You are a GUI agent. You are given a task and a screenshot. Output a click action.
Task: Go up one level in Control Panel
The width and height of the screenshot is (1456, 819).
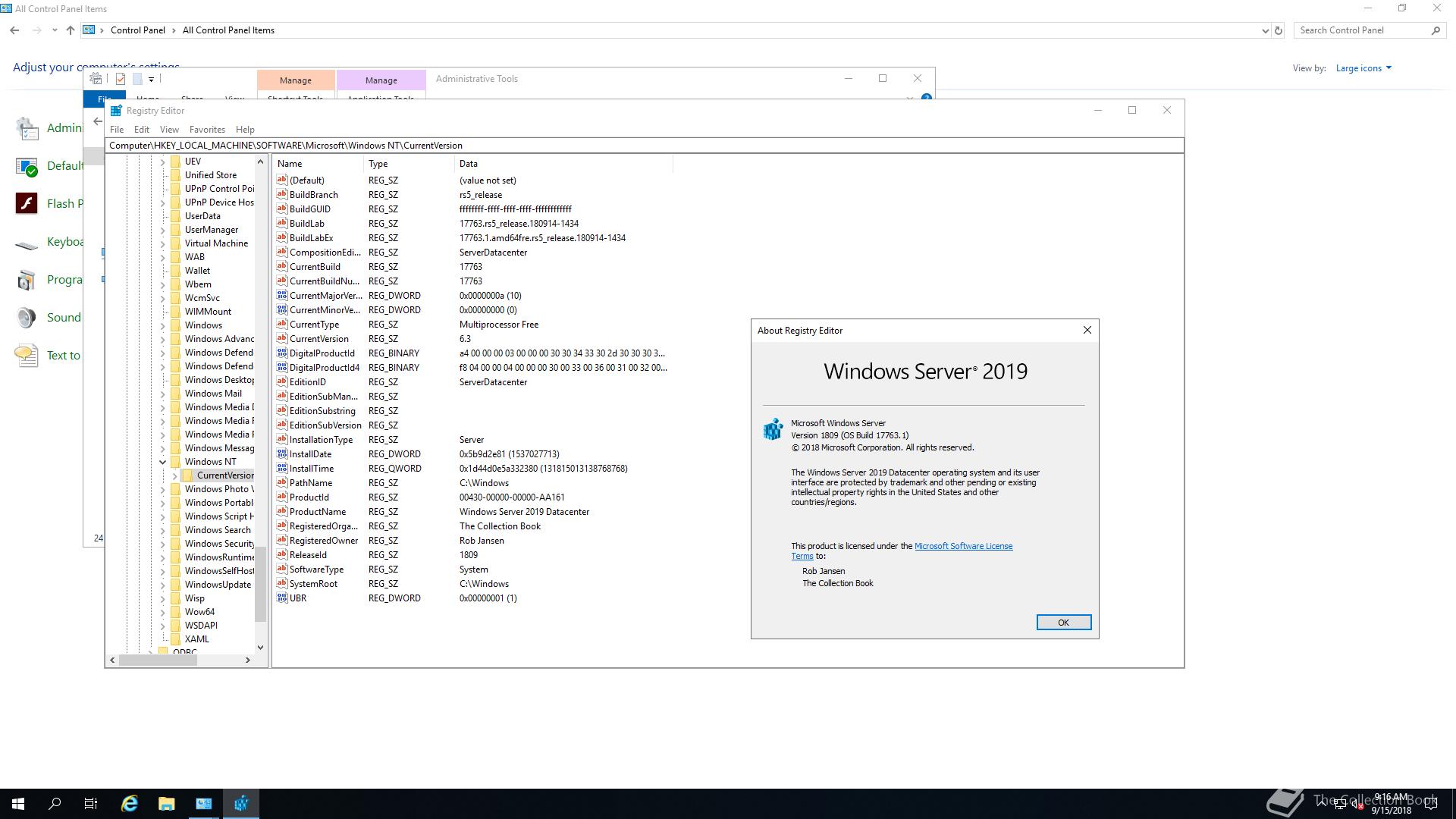coord(71,30)
